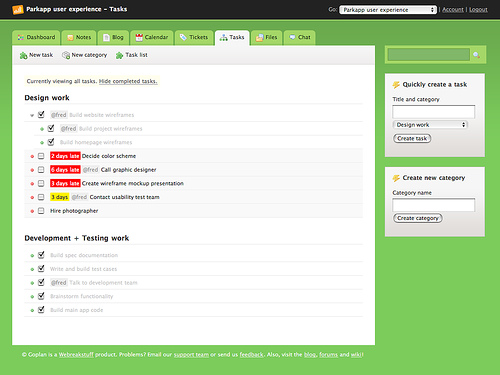Uncheck Write and build test cases

pyautogui.click(x=41, y=269)
